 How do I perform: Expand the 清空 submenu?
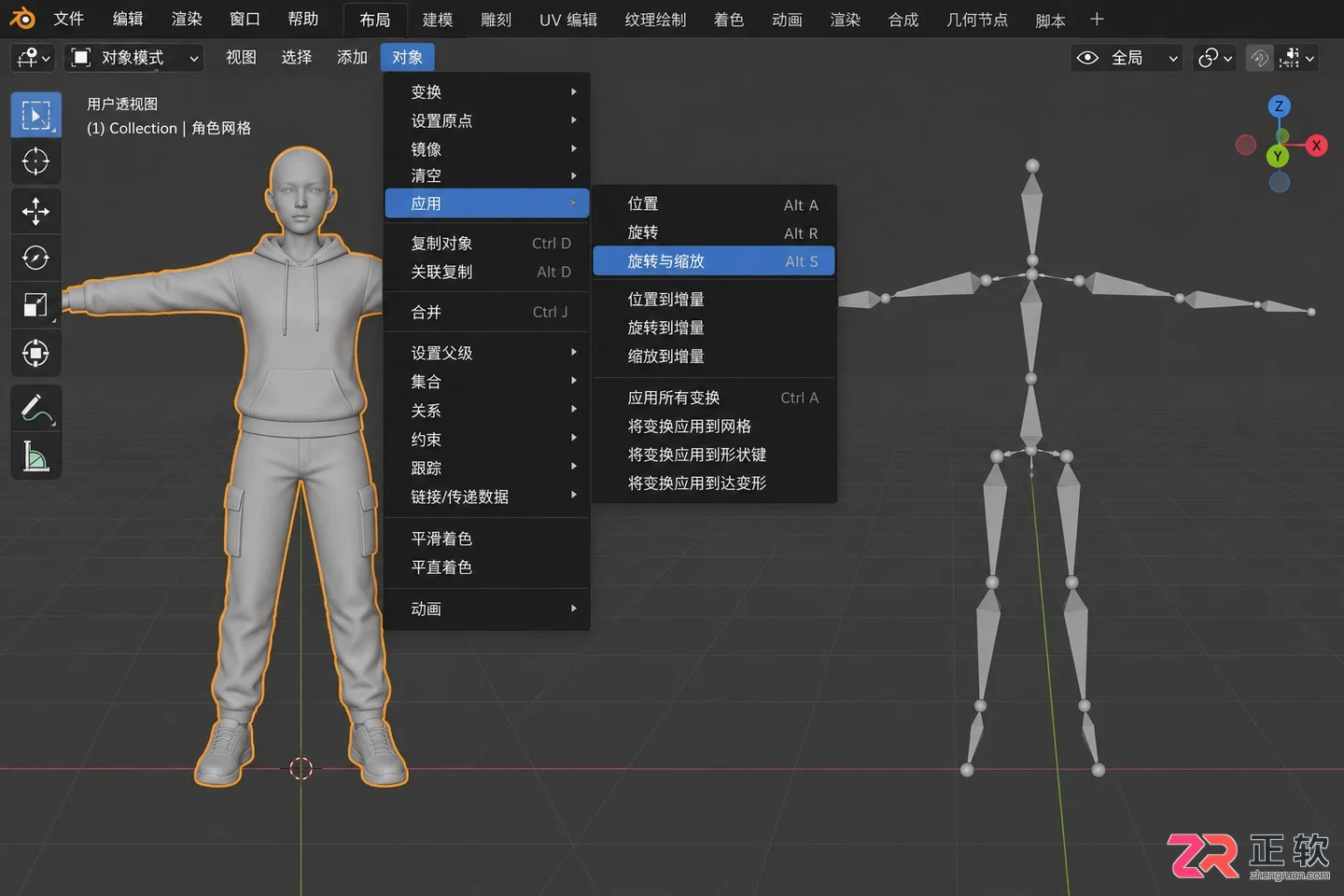pyautogui.click(x=487, y=175)
